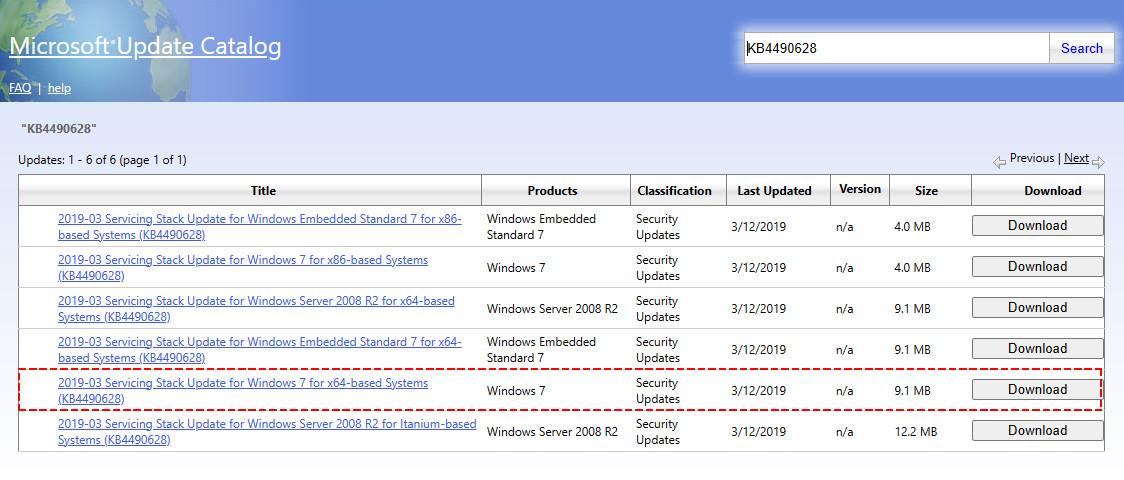Download the Windows 7 x86 update

(1037, 267)
